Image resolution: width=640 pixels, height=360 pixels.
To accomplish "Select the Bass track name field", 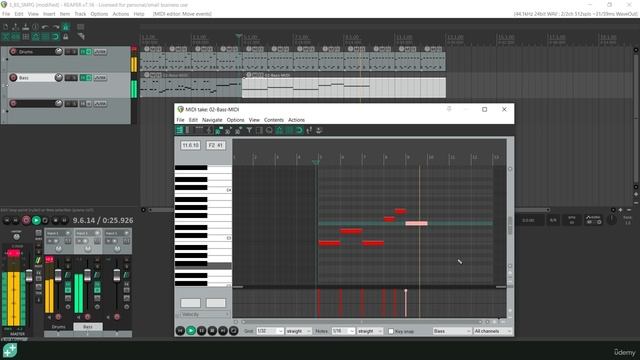I will tap(36, 78).
